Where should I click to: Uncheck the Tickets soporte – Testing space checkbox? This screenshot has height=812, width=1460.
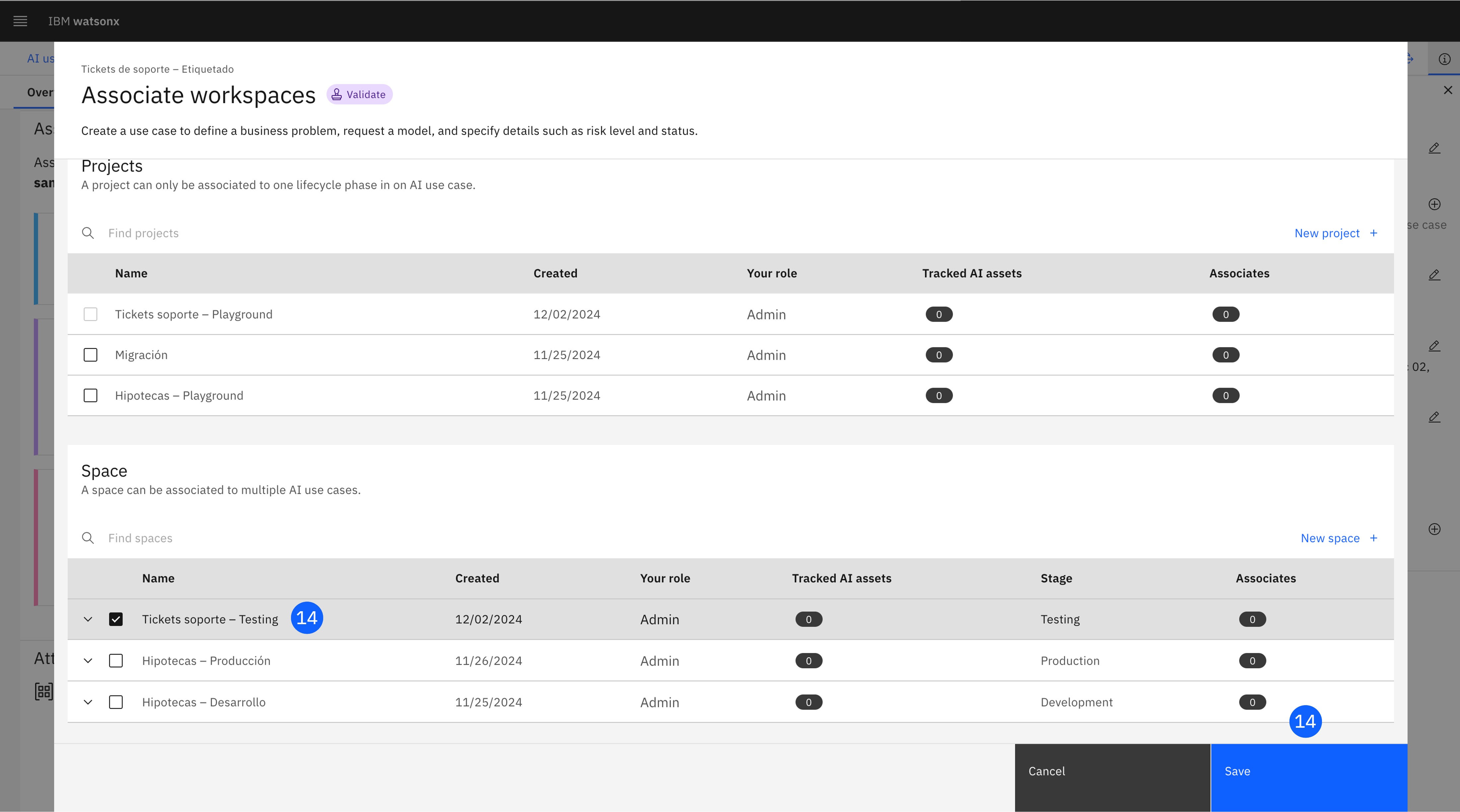[x=115, y=619]
